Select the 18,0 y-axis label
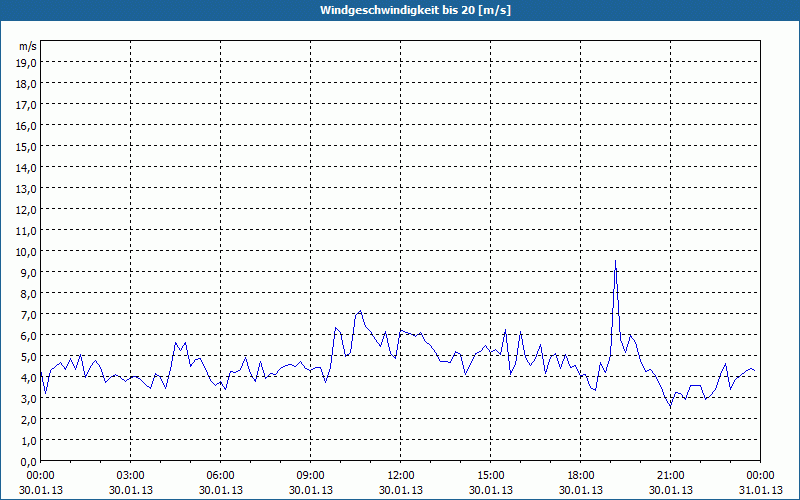The width and height of the screenshot is (800, 500). pos(27,84)
